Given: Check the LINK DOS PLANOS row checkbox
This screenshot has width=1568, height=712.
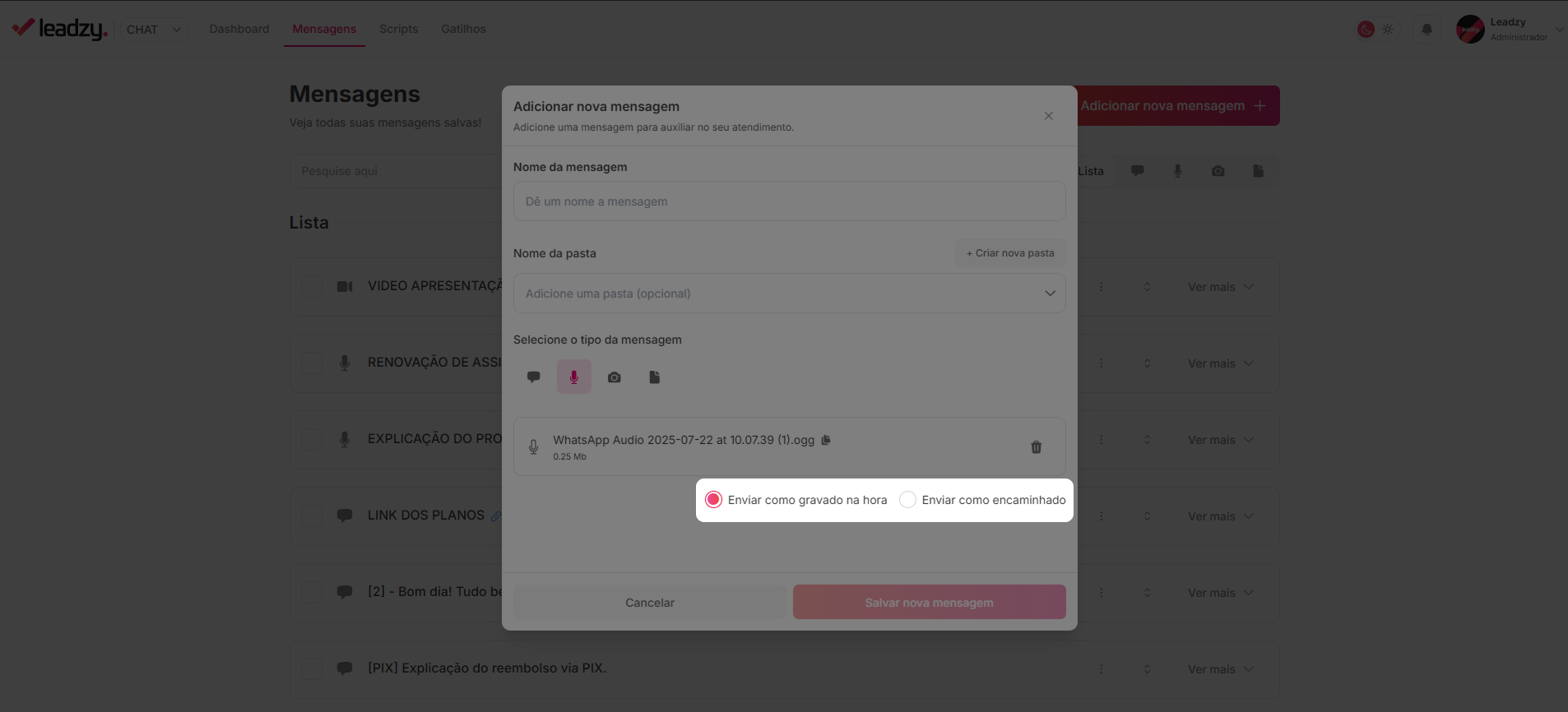Looking at the screenshot, I should pos(311,516).
